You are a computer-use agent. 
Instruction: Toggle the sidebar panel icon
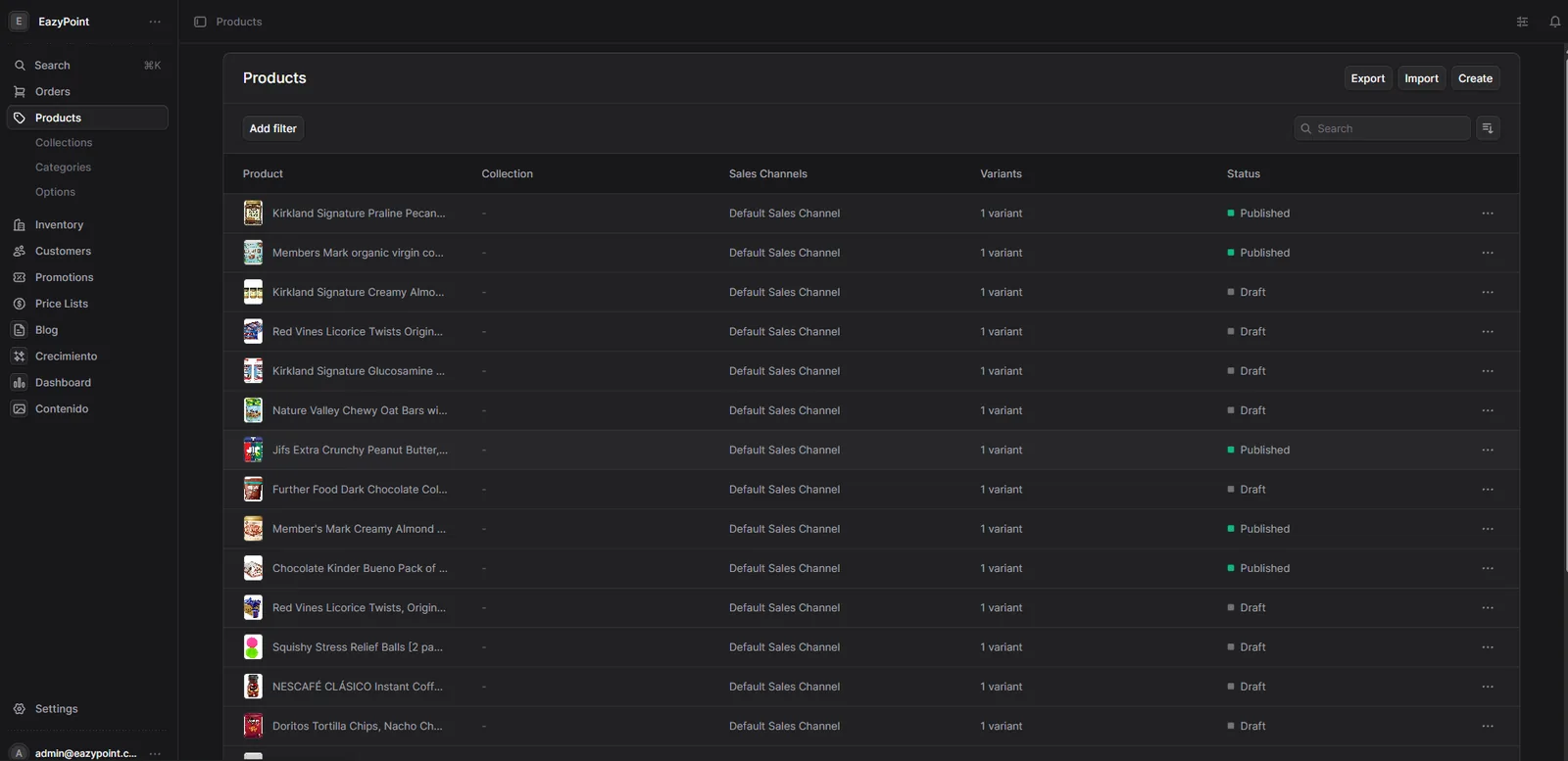(200, 22)
